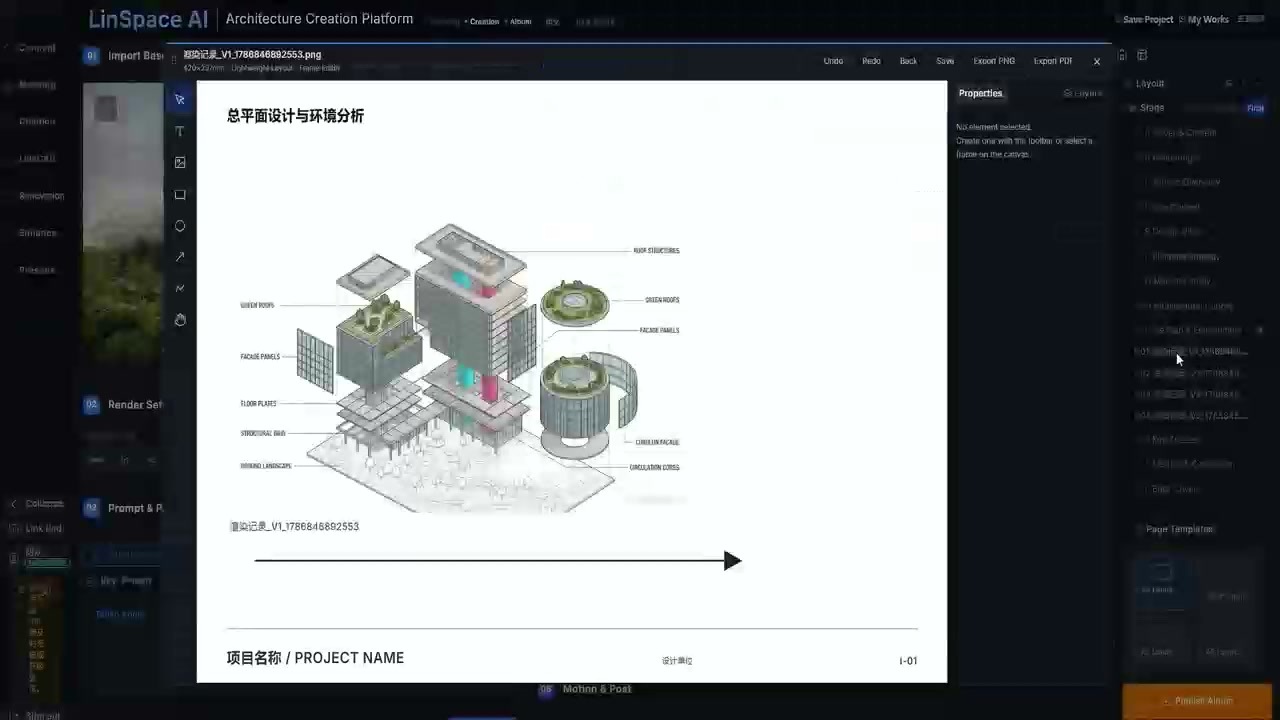The image size is (1280, 720).
Task: Select the pointer selection tool
Action: [x=180, y=99]
